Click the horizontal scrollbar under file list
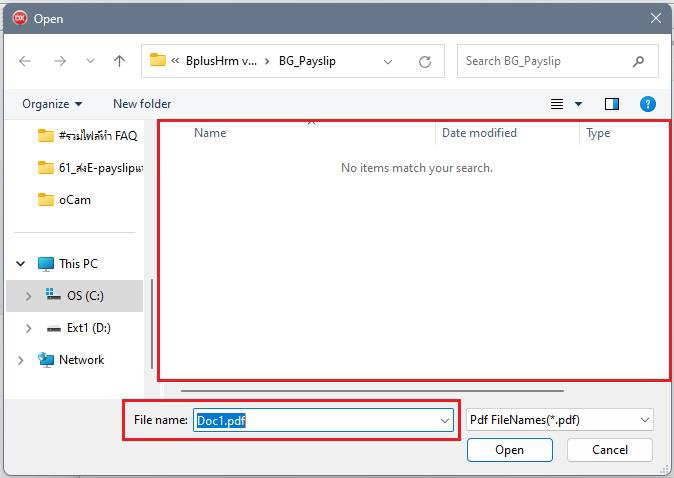 (x=372, y=391)
